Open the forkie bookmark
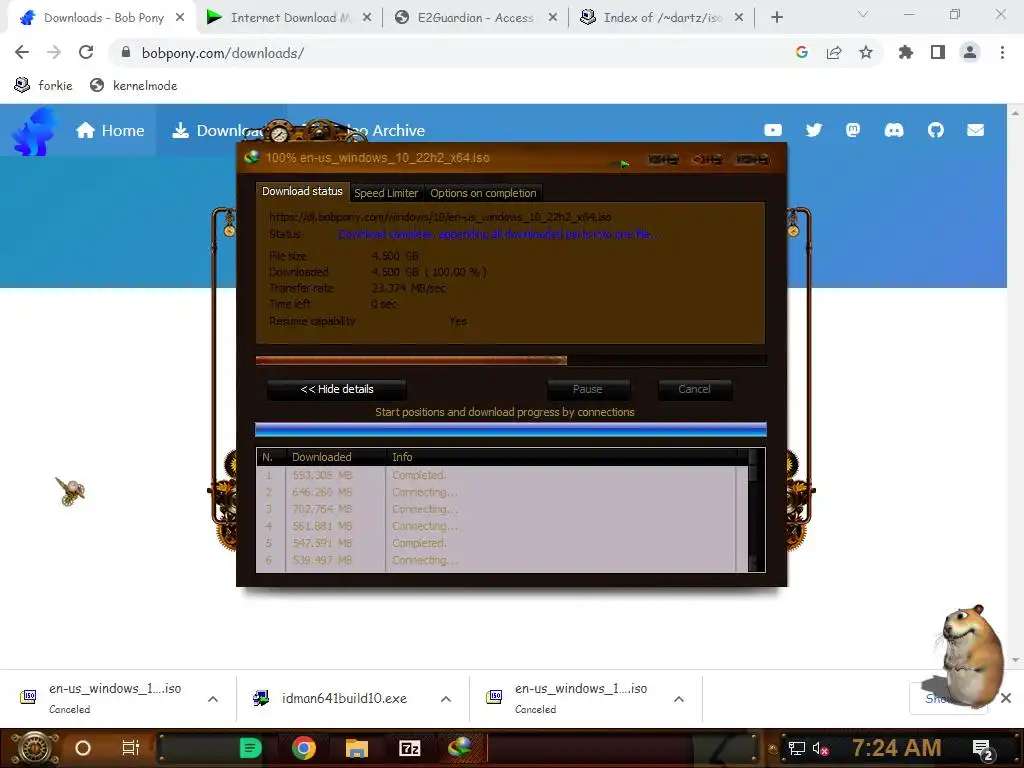This screenshot has height=768, width=1024. 43,86
